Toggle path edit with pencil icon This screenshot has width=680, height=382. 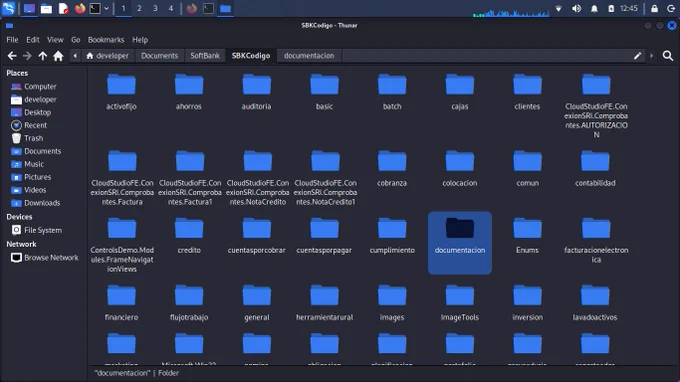click(x=638, y=56)
